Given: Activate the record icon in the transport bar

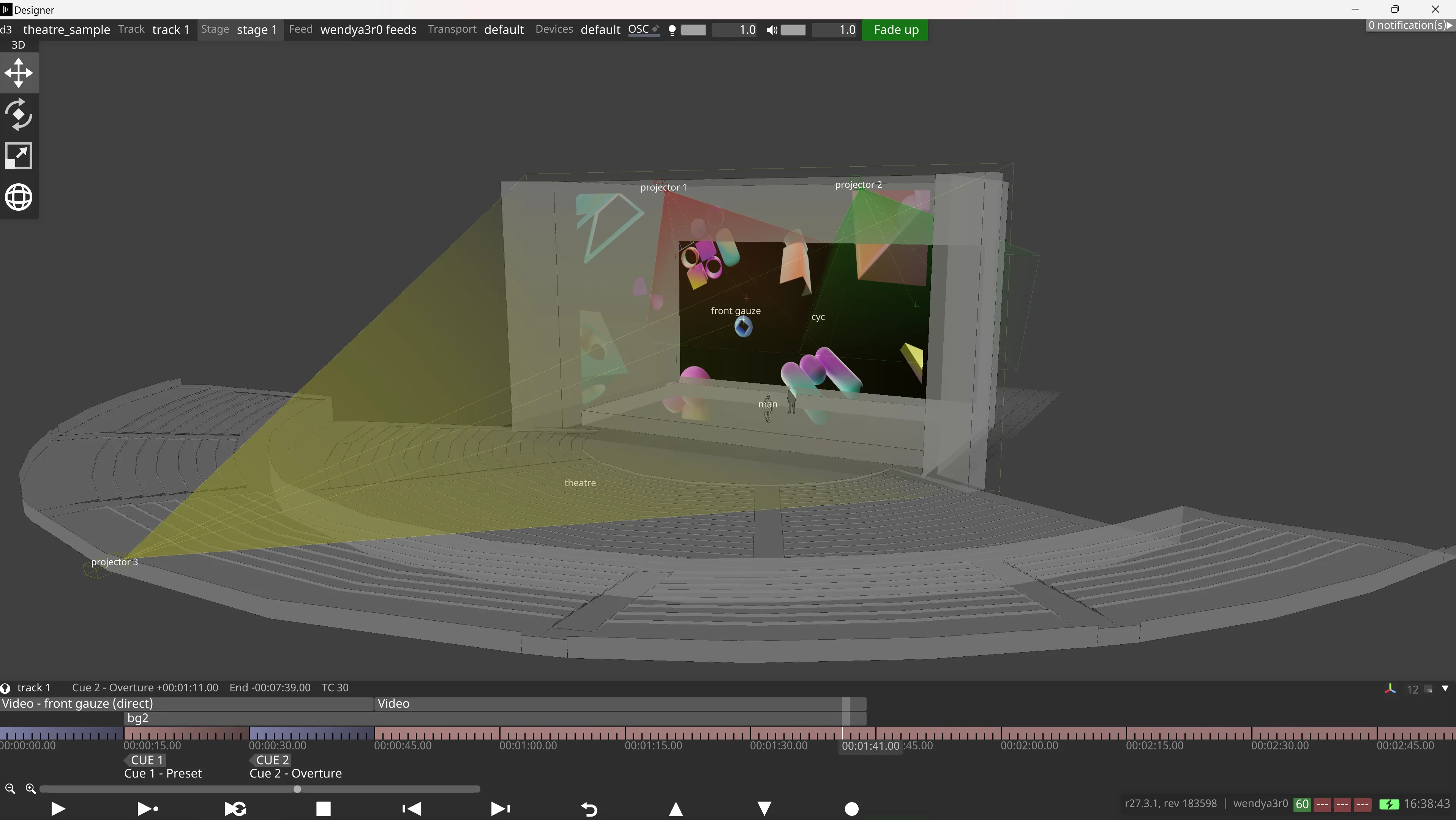Looking at the screenshot, I should pos(852,808).
